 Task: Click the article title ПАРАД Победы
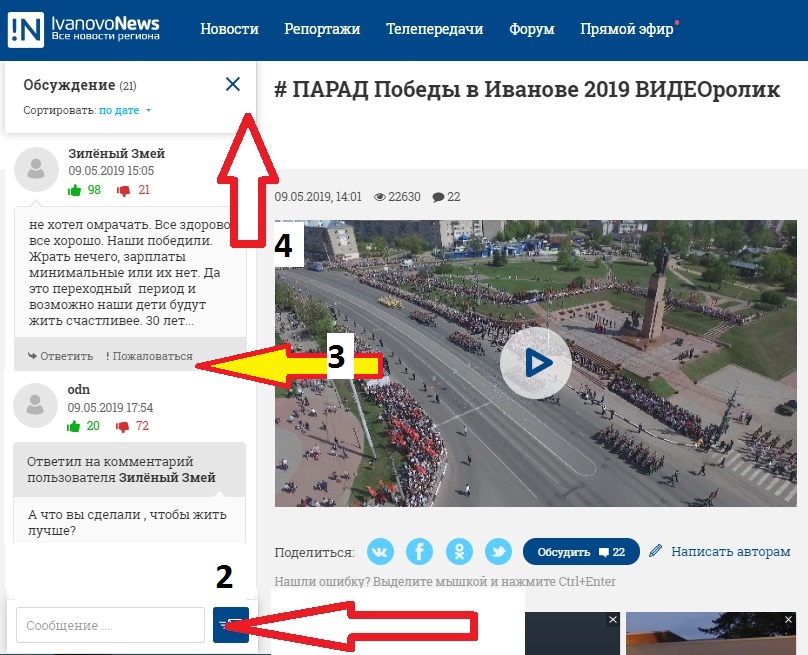coord(527,90)
